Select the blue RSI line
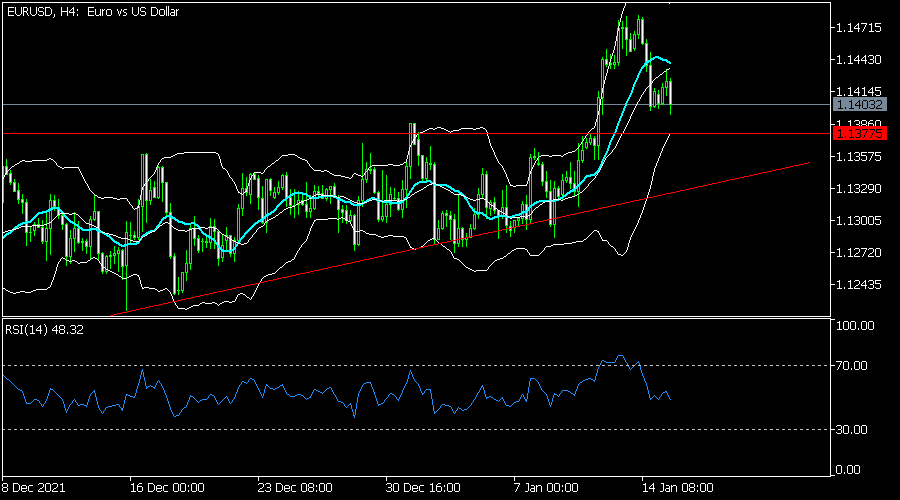 (337, 395)
